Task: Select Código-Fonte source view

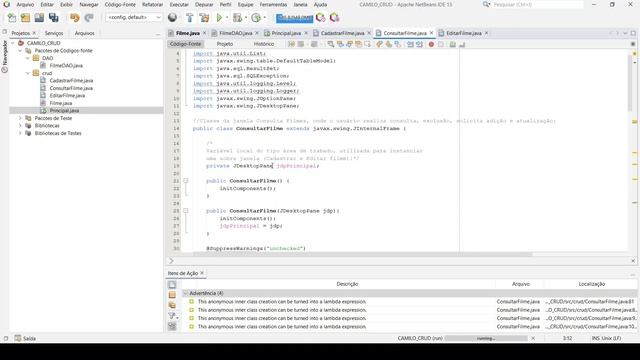Action: [x=186, y=44]
